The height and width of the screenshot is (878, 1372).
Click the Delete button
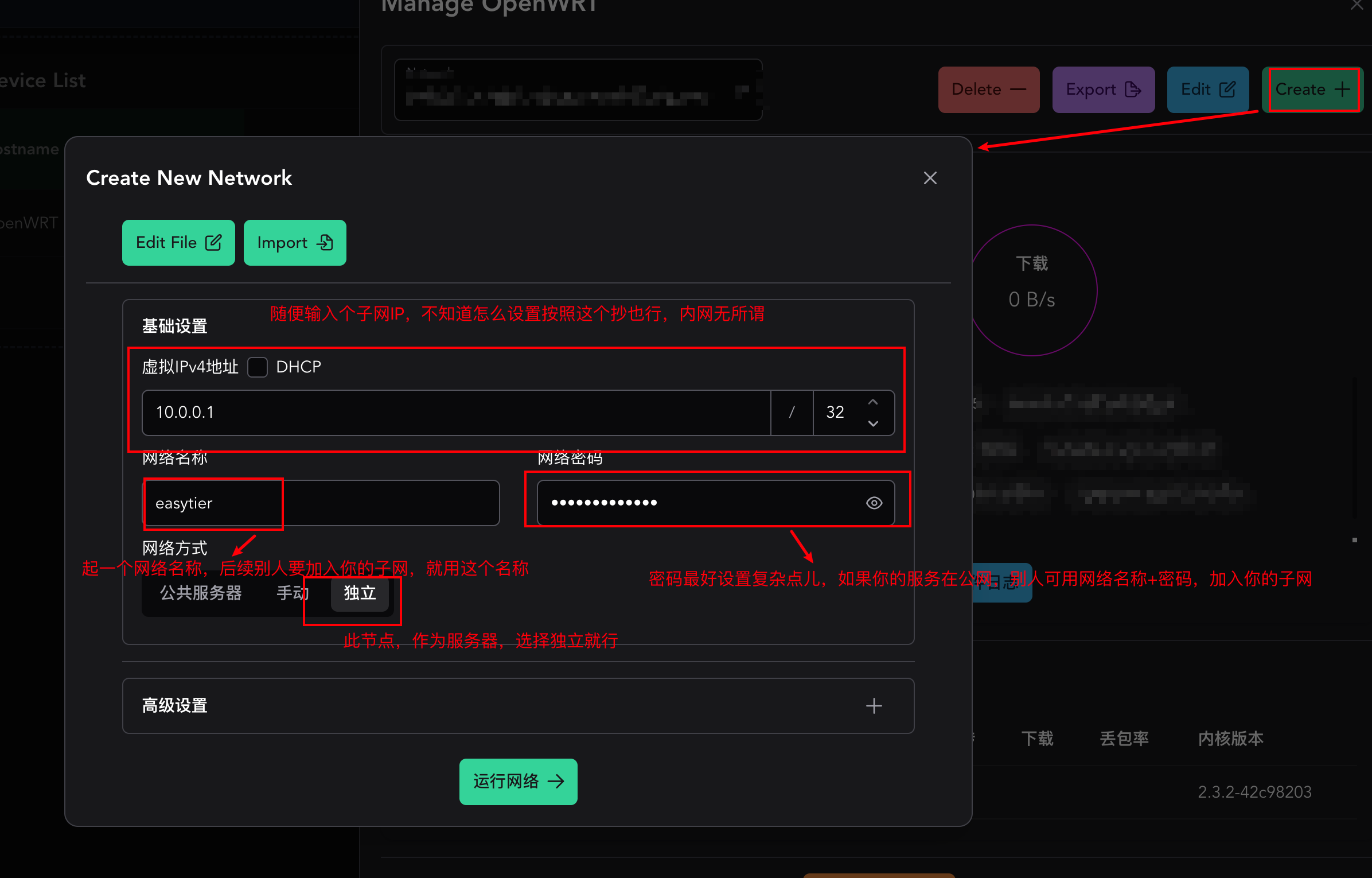[x=988, y=90]
